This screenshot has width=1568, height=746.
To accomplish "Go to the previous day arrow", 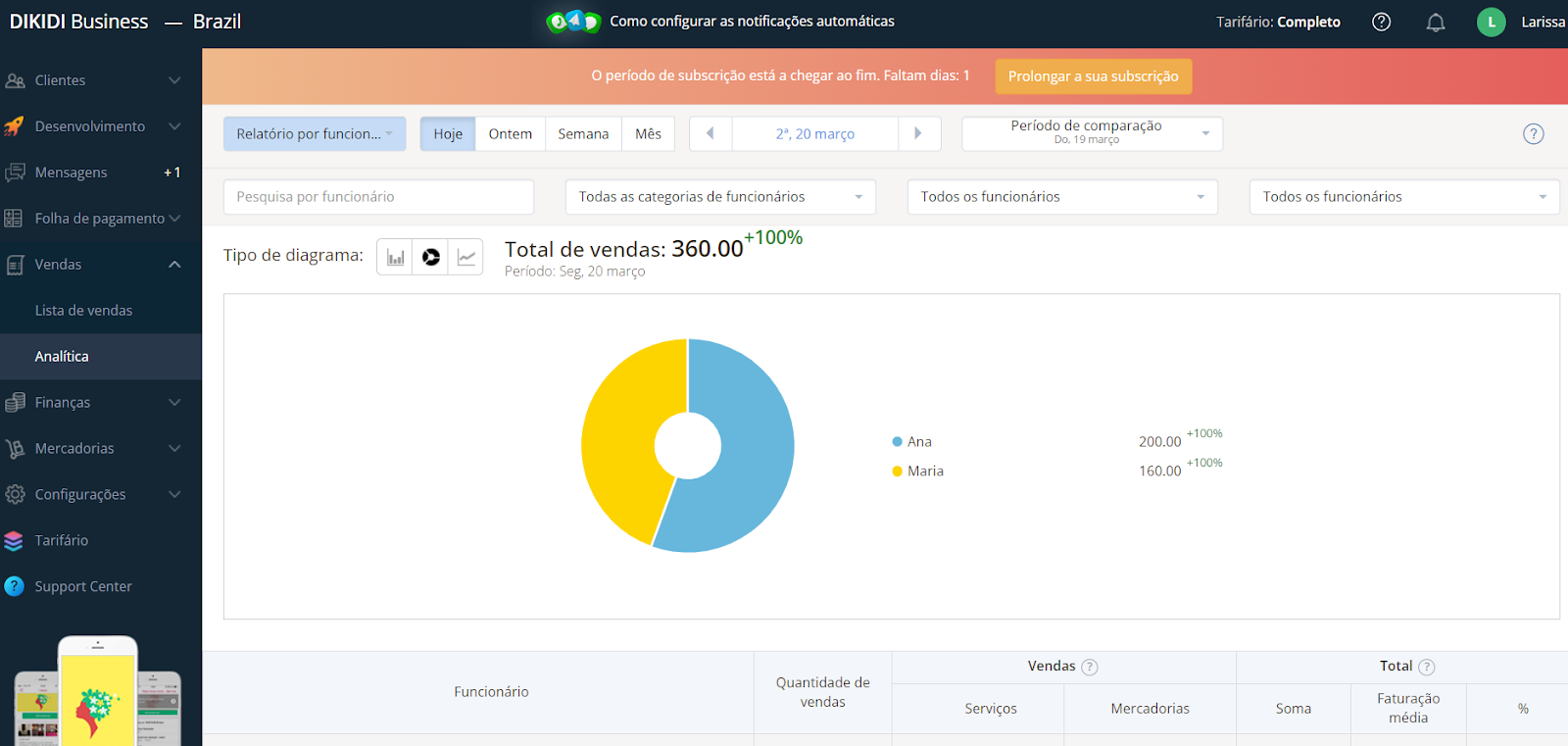I will [x=710, y=133].
